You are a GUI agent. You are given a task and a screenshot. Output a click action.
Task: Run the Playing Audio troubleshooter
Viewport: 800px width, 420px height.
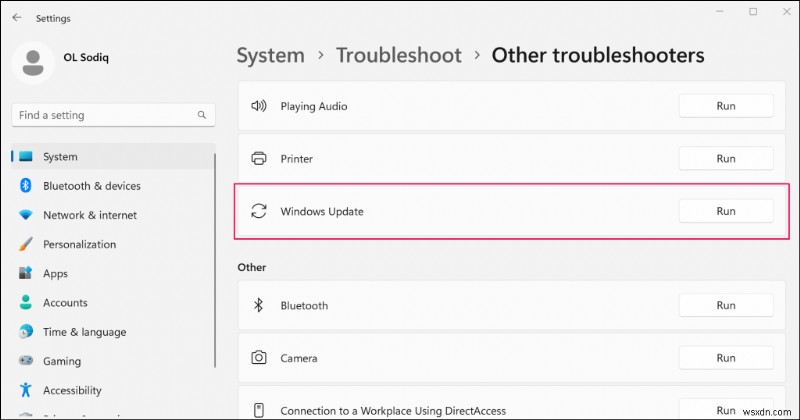pyautogui.click(x=726, y=106)
